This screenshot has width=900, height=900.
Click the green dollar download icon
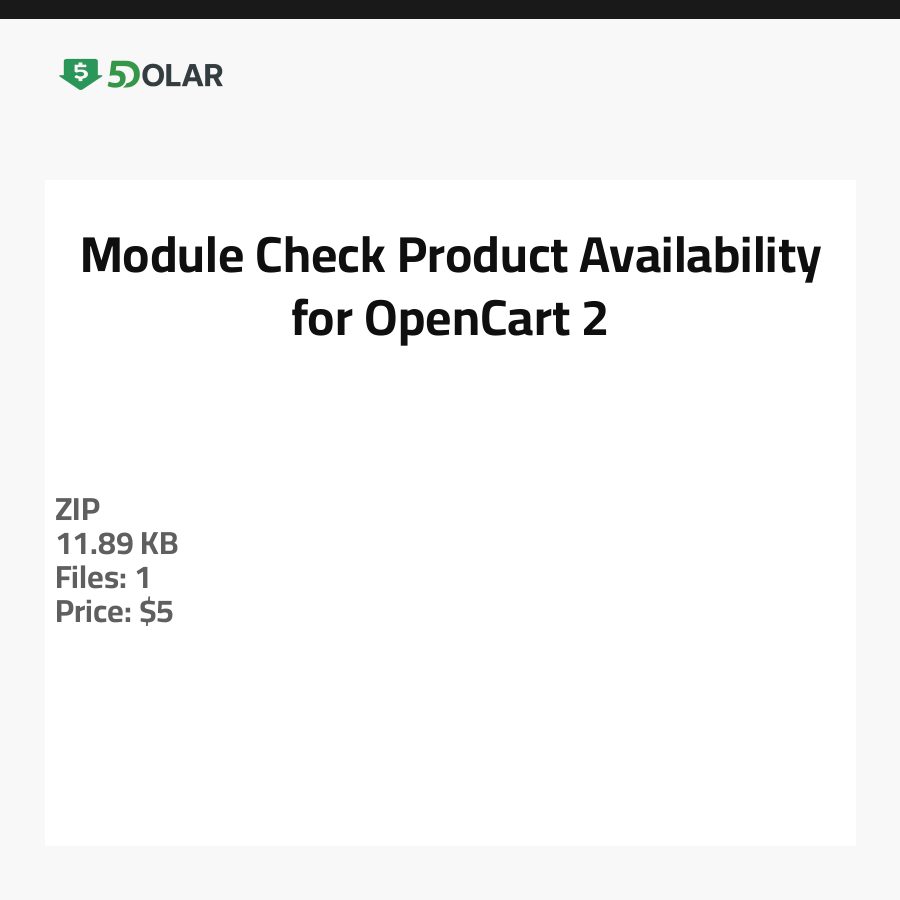pyautogui.click(x=80, y=74)
